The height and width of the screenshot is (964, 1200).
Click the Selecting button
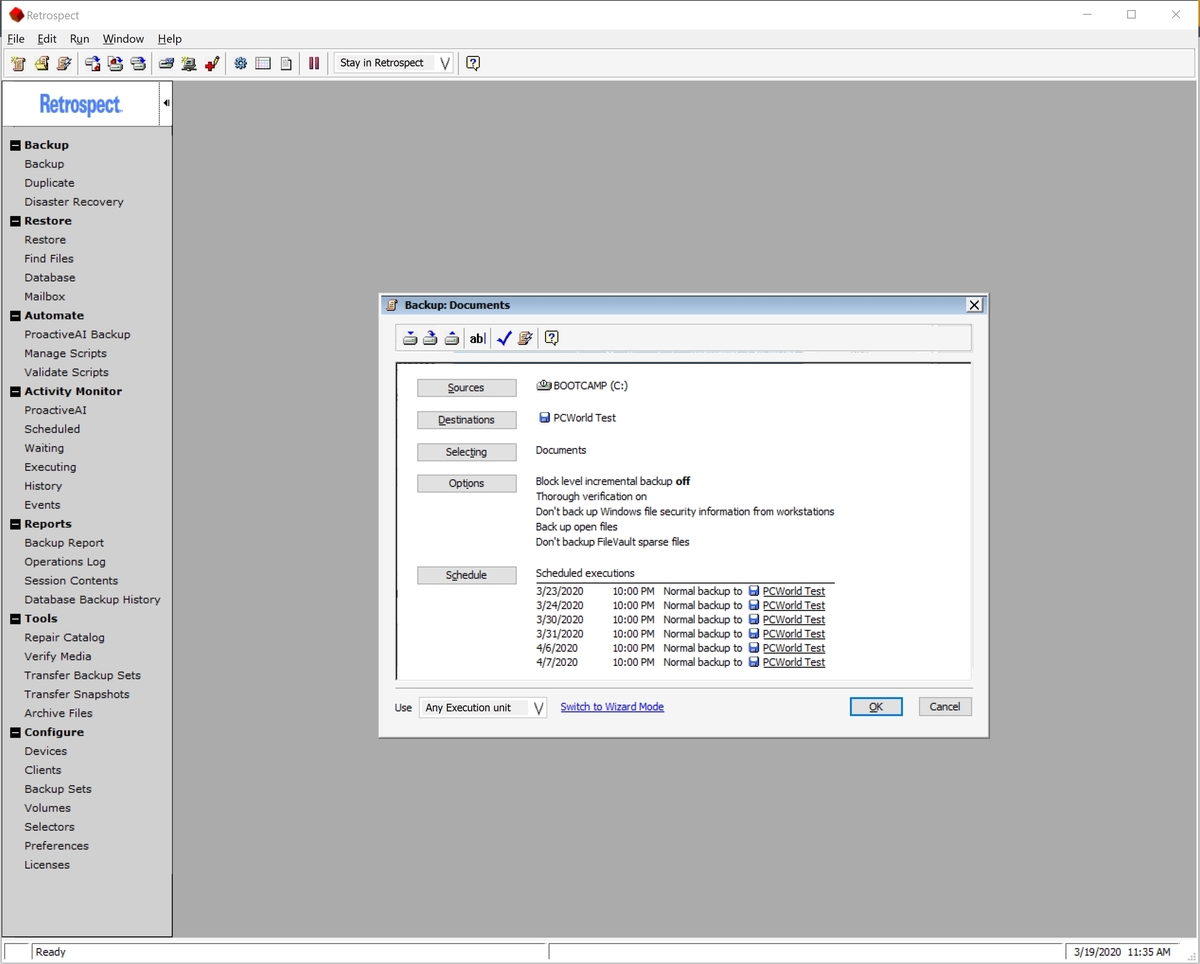coord(466,452)
